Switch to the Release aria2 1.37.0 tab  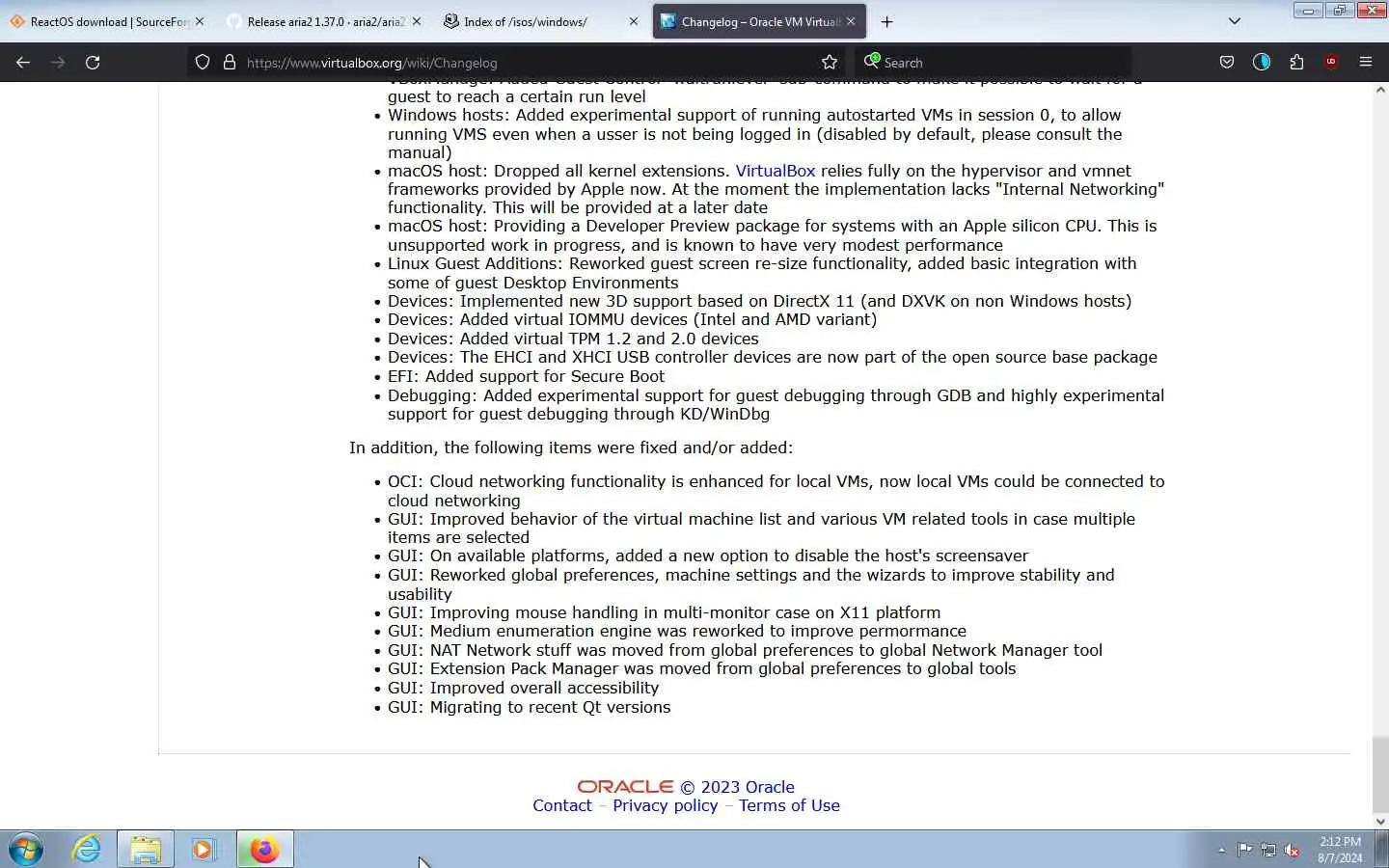click(324, 21)
